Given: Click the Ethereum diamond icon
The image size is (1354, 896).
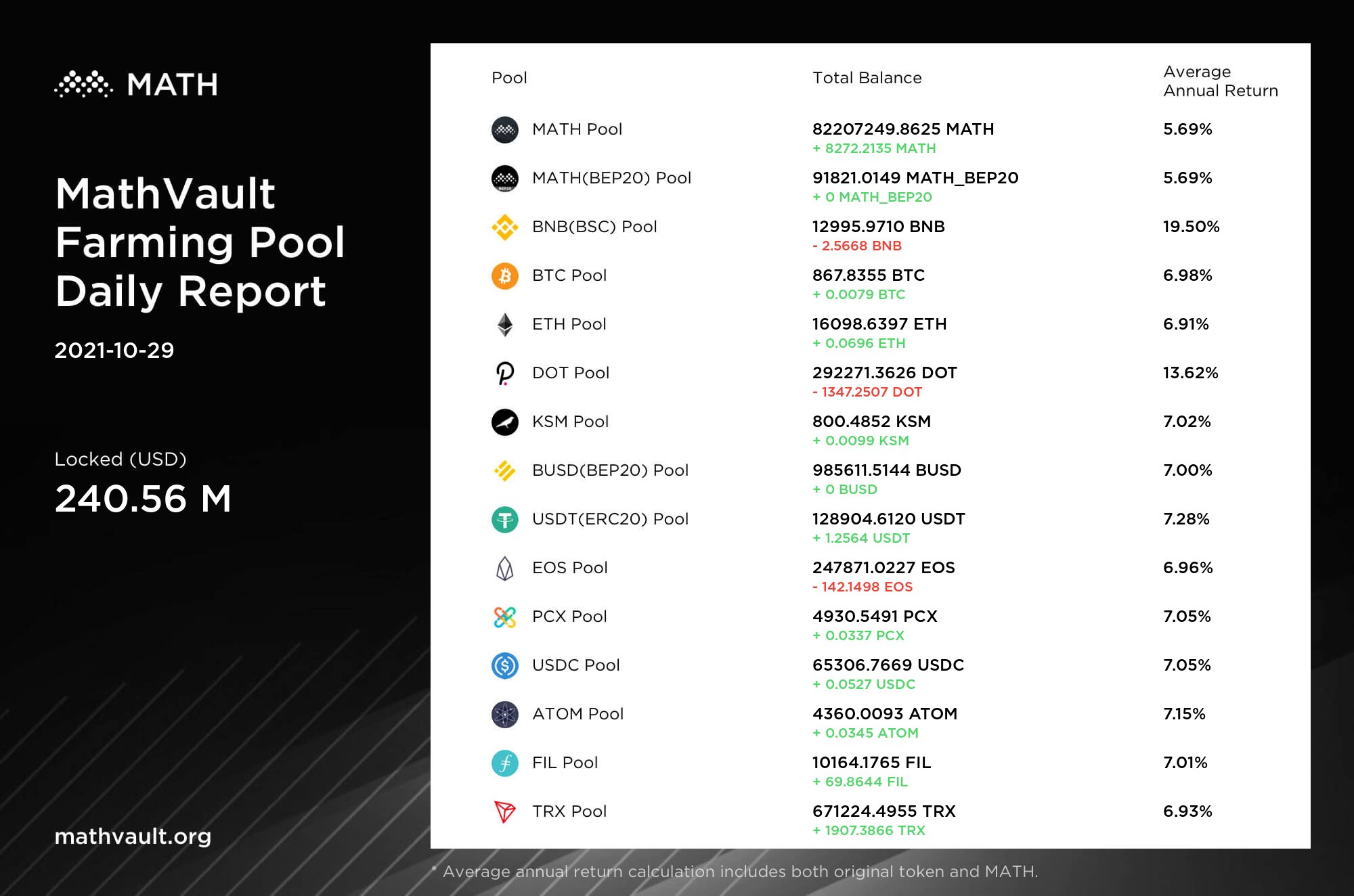Looking at the screenshot, I should [504, 325].
